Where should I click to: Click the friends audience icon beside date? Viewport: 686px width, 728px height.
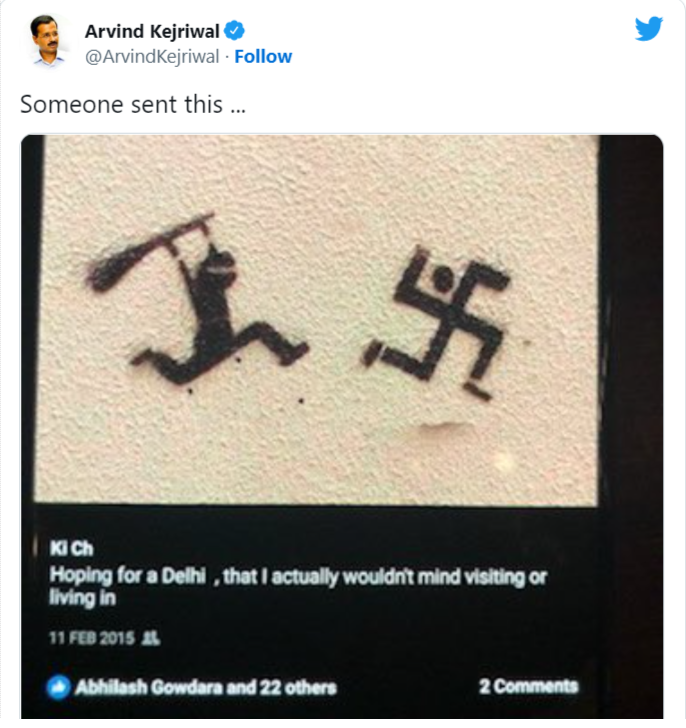pos(152,636)
